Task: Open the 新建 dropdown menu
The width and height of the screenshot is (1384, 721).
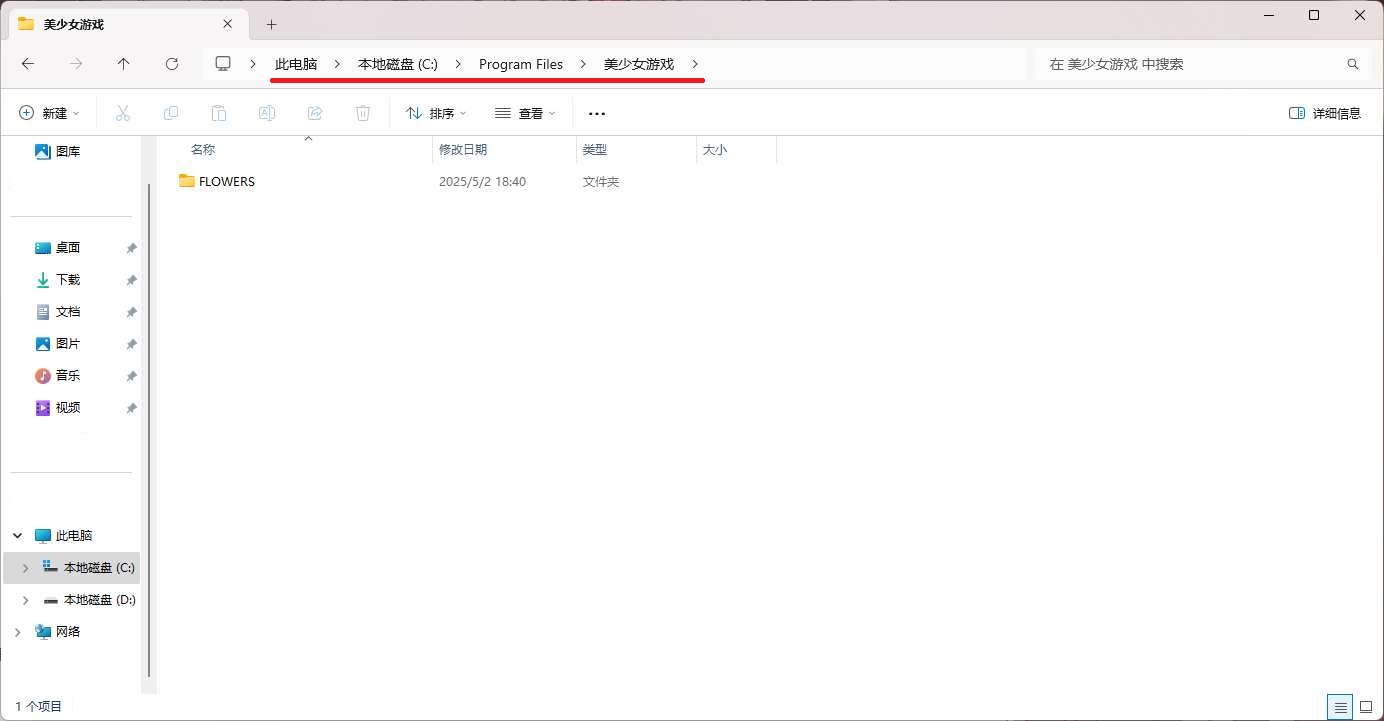Action: click(49, 113)
